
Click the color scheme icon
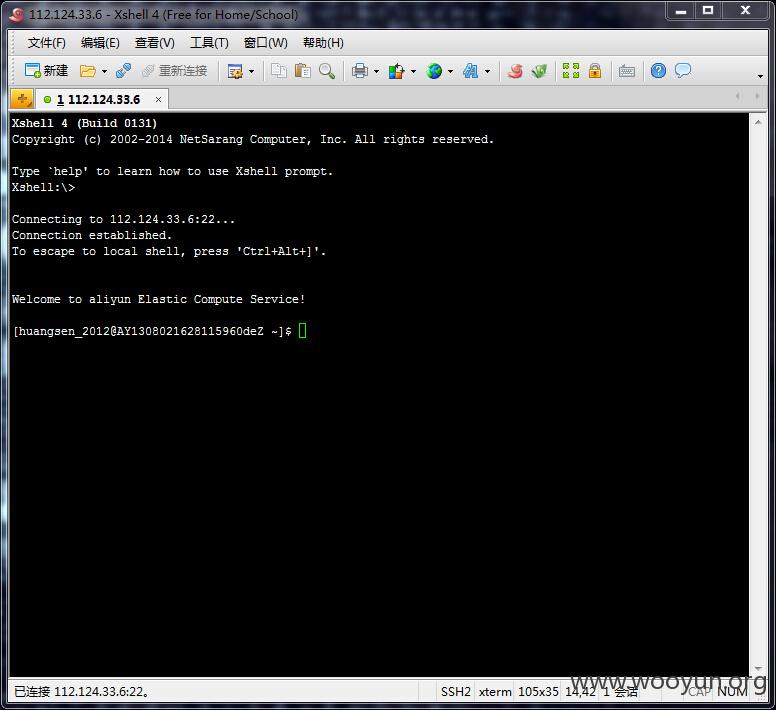(x=396, y=71)
